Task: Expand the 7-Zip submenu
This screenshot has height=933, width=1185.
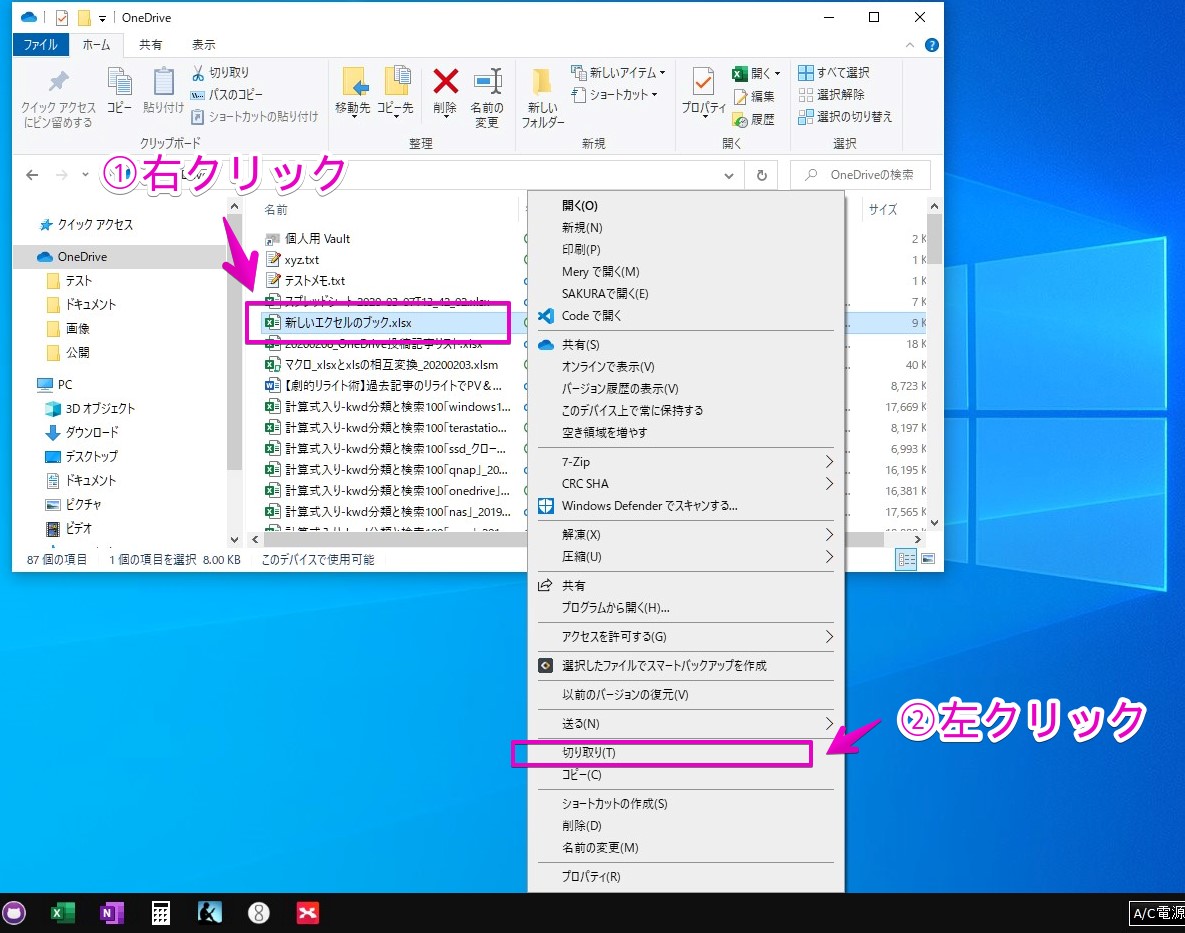Action: 829,462
